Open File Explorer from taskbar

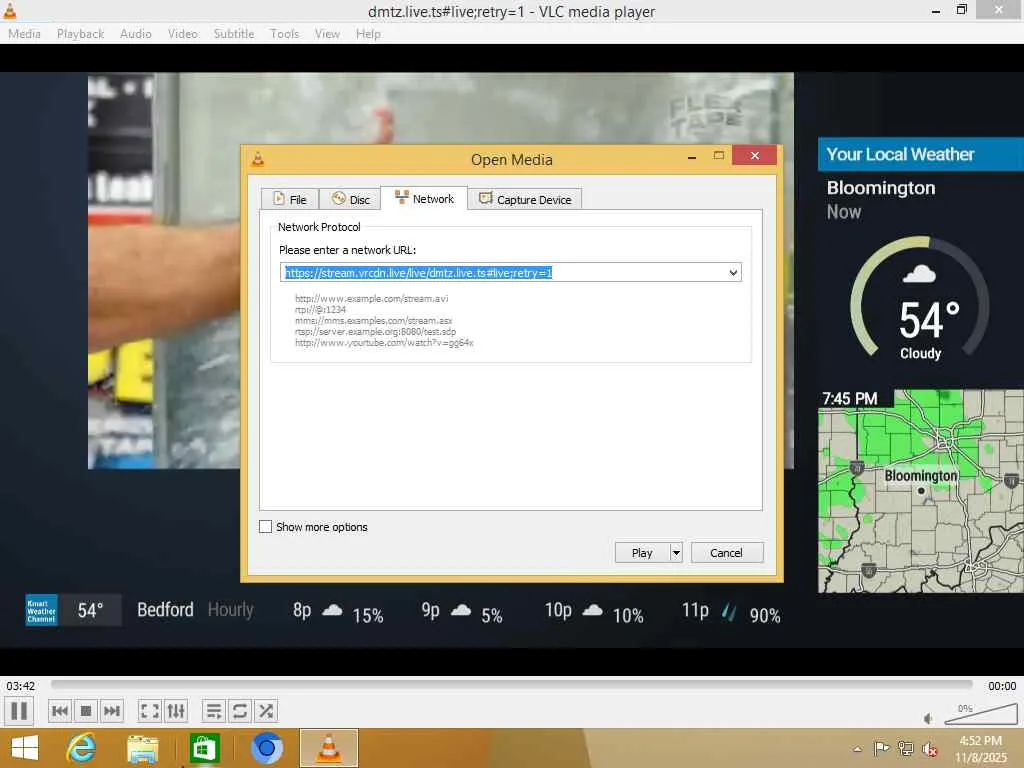point(142,748)
